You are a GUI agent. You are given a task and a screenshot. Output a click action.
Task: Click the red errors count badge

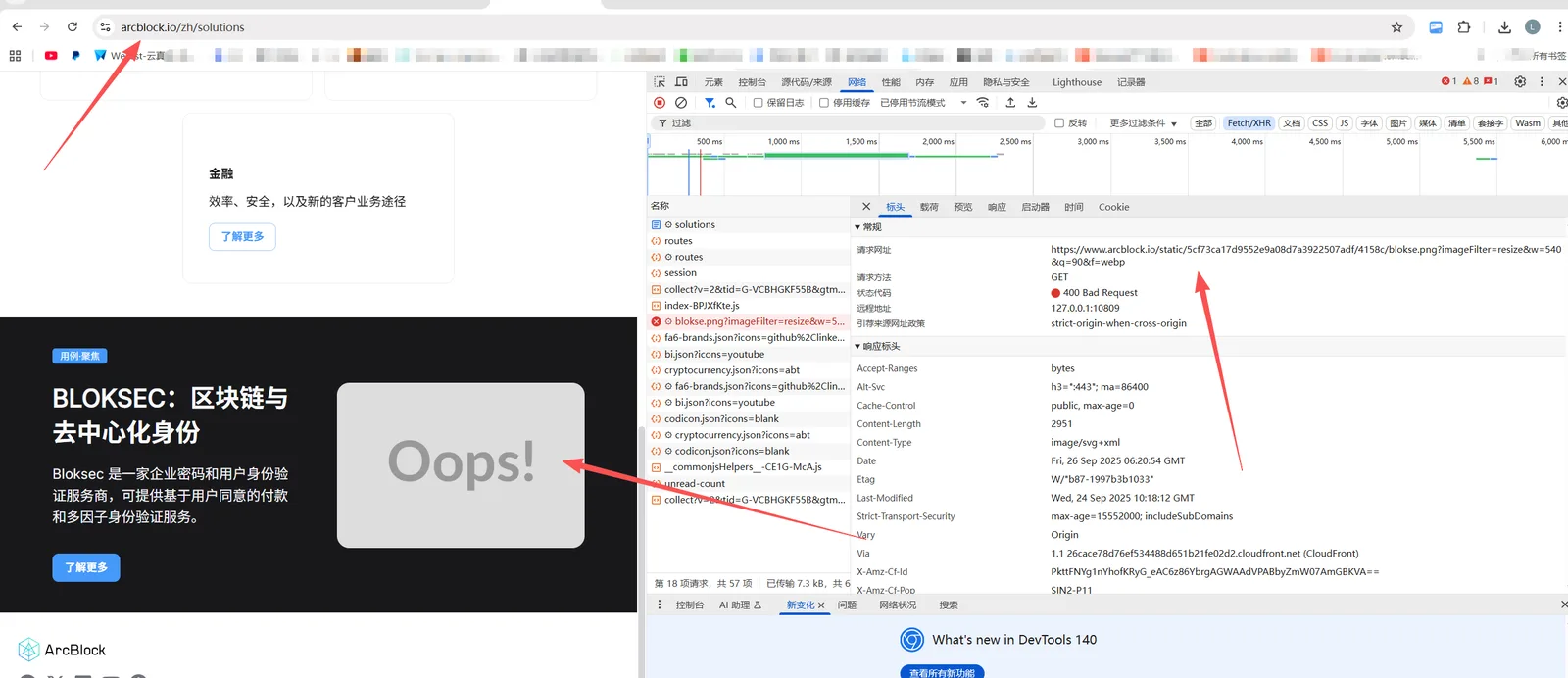pyautogui.click(x=1449, y=82)
